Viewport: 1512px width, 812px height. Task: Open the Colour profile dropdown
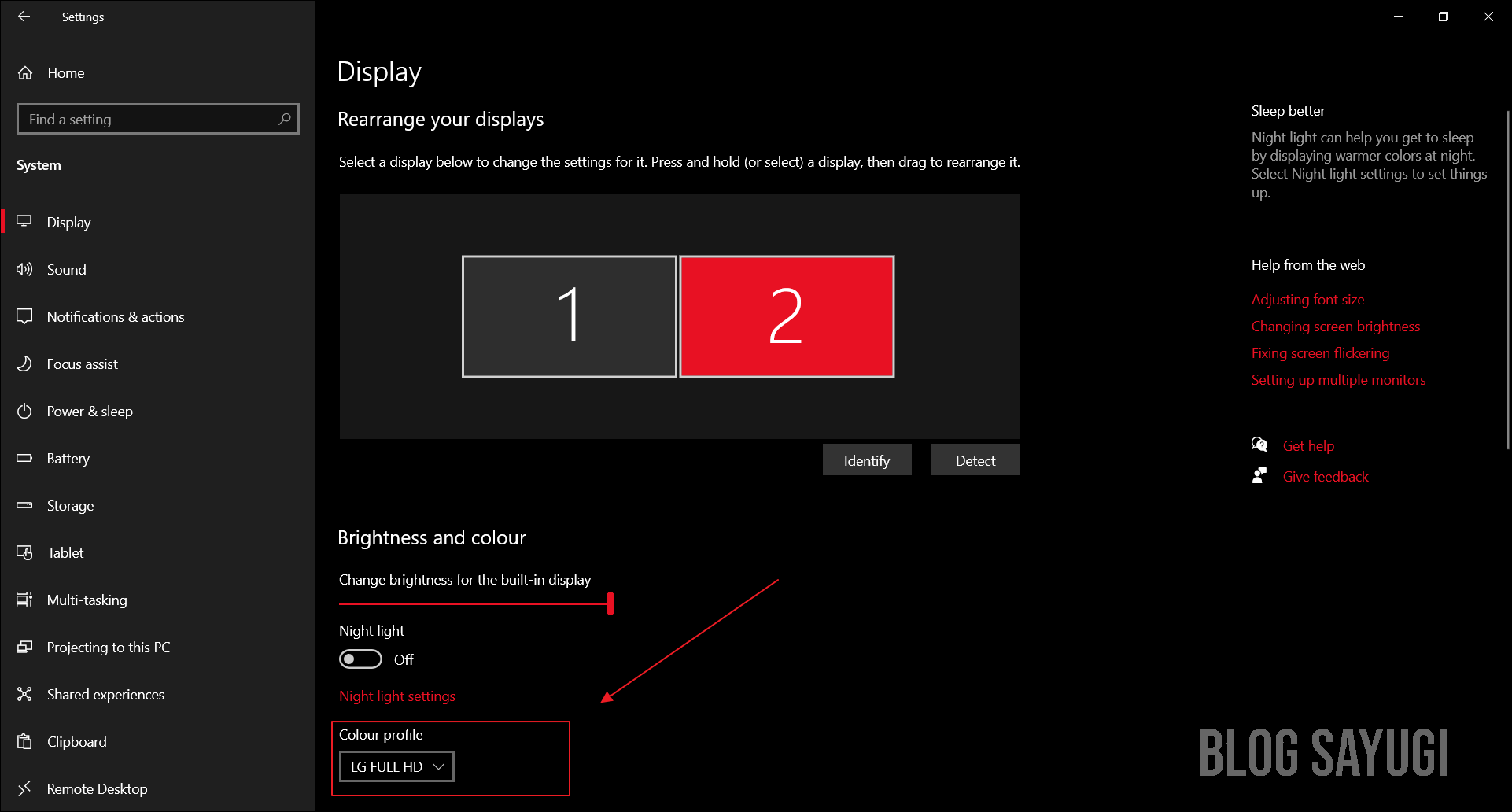click(396, 766)
